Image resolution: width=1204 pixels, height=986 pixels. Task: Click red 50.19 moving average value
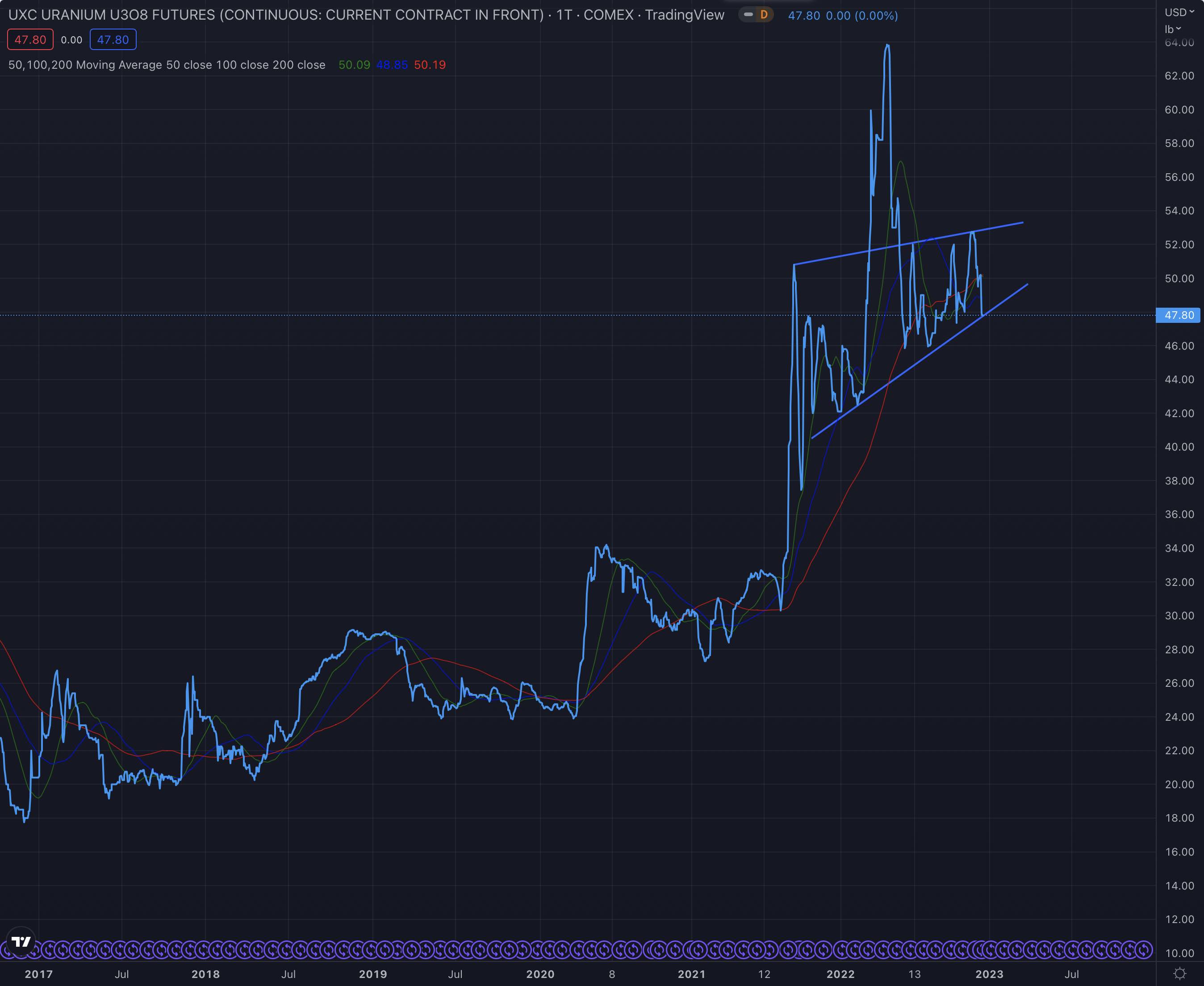tap(430, 65)
